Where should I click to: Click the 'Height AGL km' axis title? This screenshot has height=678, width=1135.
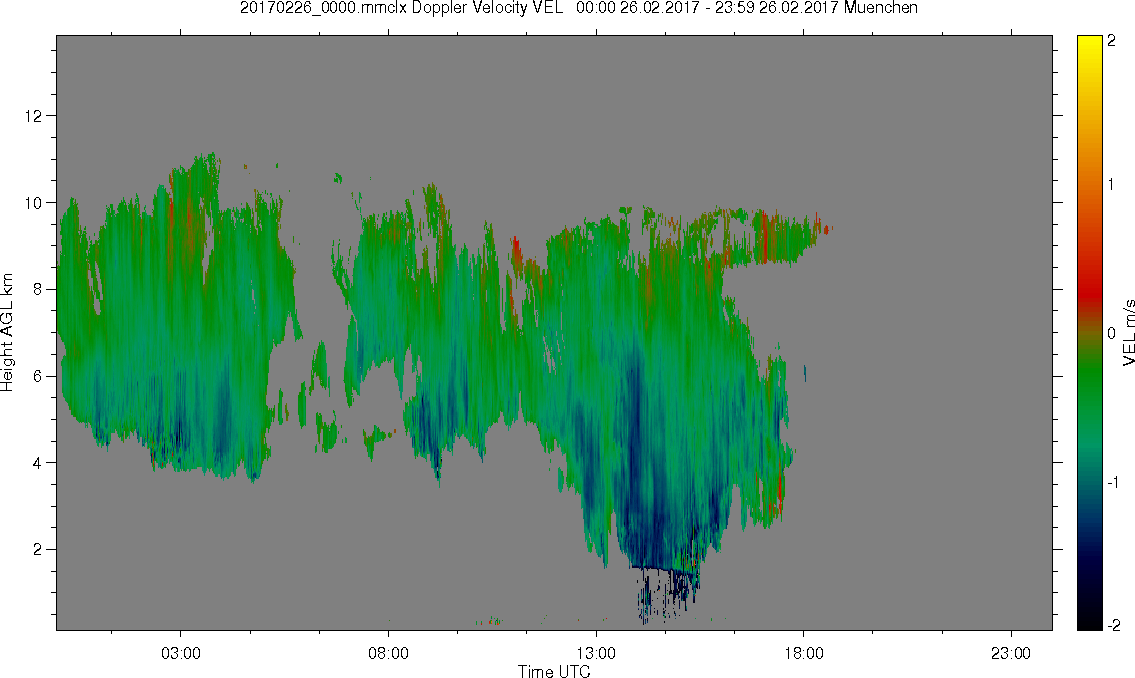7,333
